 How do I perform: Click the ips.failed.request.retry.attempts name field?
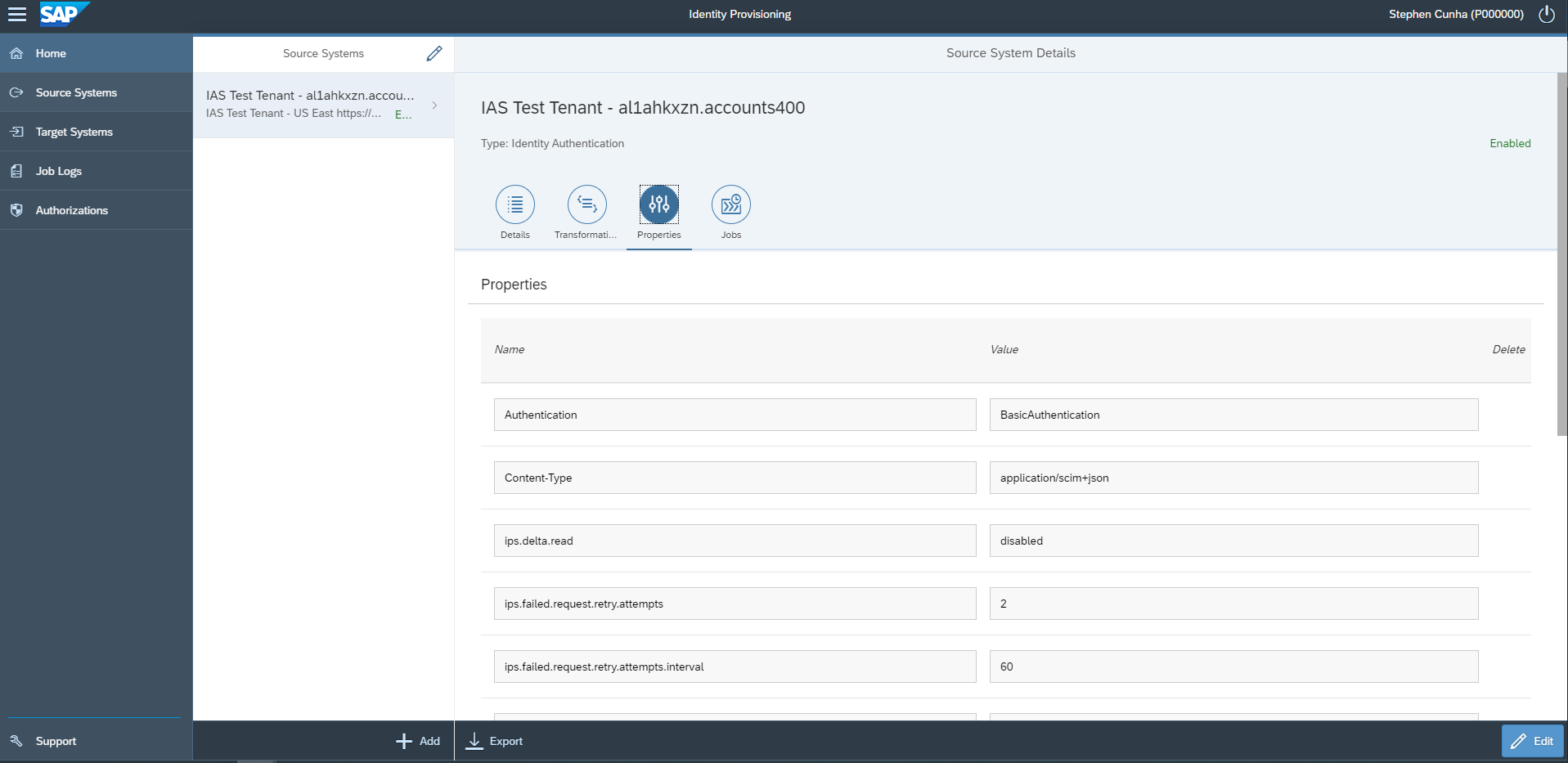(735, 604)
